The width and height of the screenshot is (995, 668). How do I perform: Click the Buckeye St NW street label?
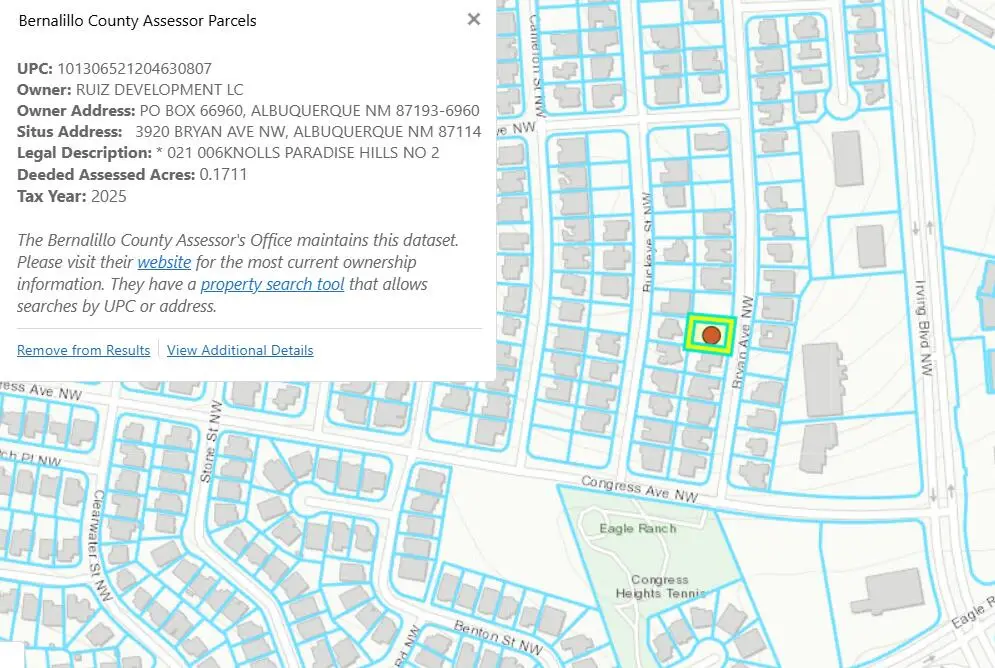point(646,258)
